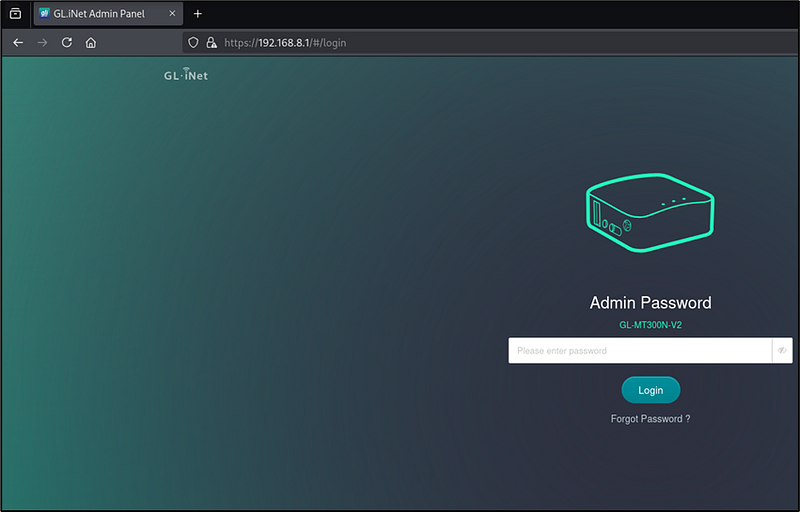This screenshot has height=512, width=800.
Task: Click the Login button
Action: click(x=651, y=390)
